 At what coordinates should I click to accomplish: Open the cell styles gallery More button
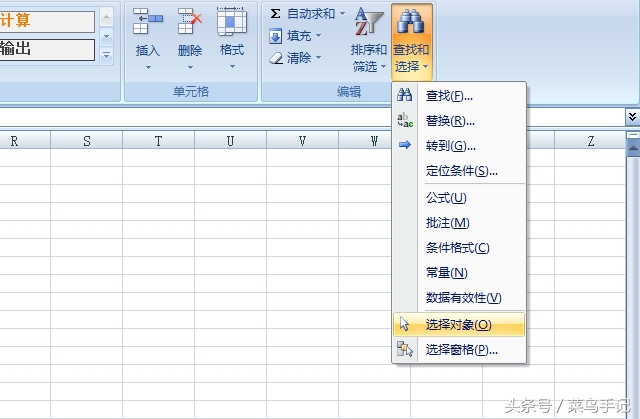pos(107,55)
